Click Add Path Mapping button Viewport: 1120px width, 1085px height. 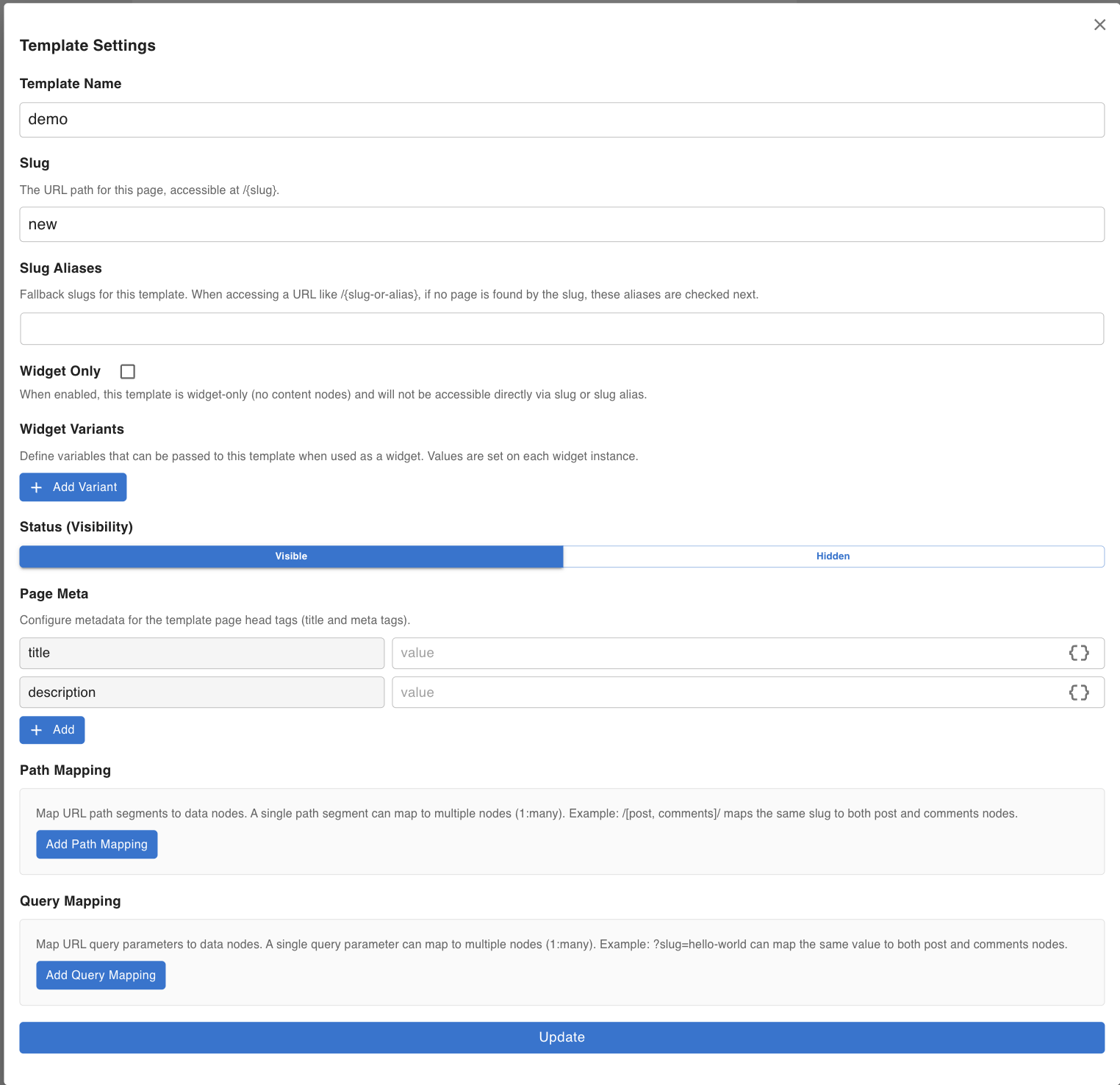tap(97, 845)
